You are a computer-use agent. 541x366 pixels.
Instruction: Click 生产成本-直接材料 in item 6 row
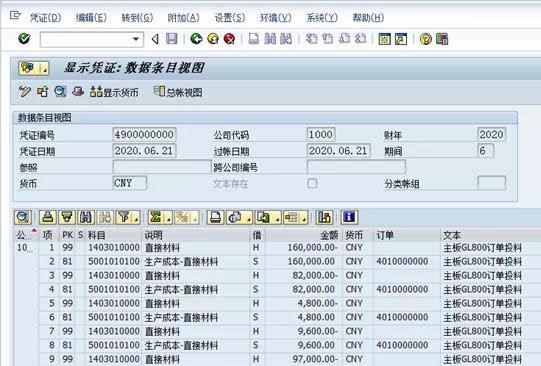click(181, 317)
